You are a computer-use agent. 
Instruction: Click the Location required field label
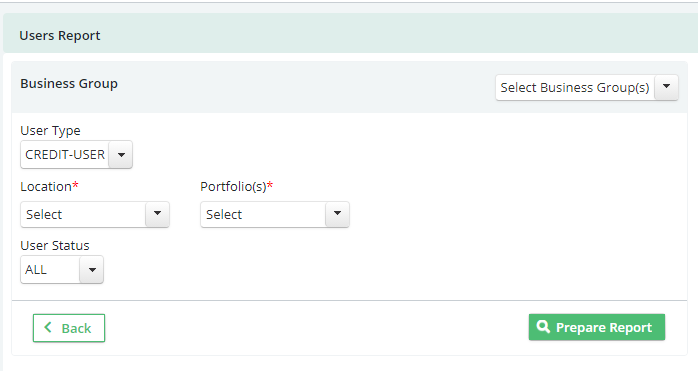pos(49,186)
